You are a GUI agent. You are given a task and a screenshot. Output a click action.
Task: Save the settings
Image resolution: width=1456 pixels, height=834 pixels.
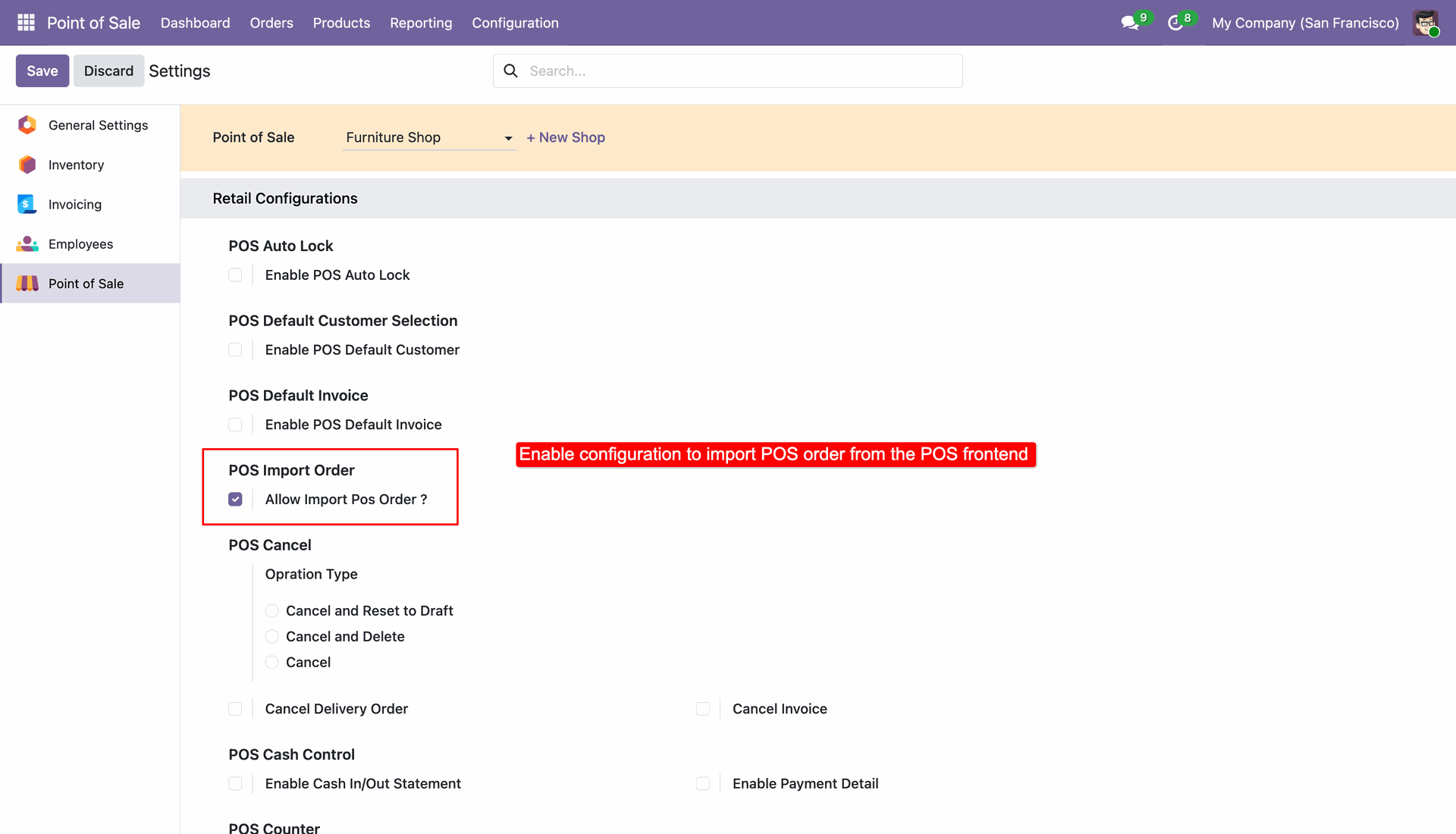42,71
